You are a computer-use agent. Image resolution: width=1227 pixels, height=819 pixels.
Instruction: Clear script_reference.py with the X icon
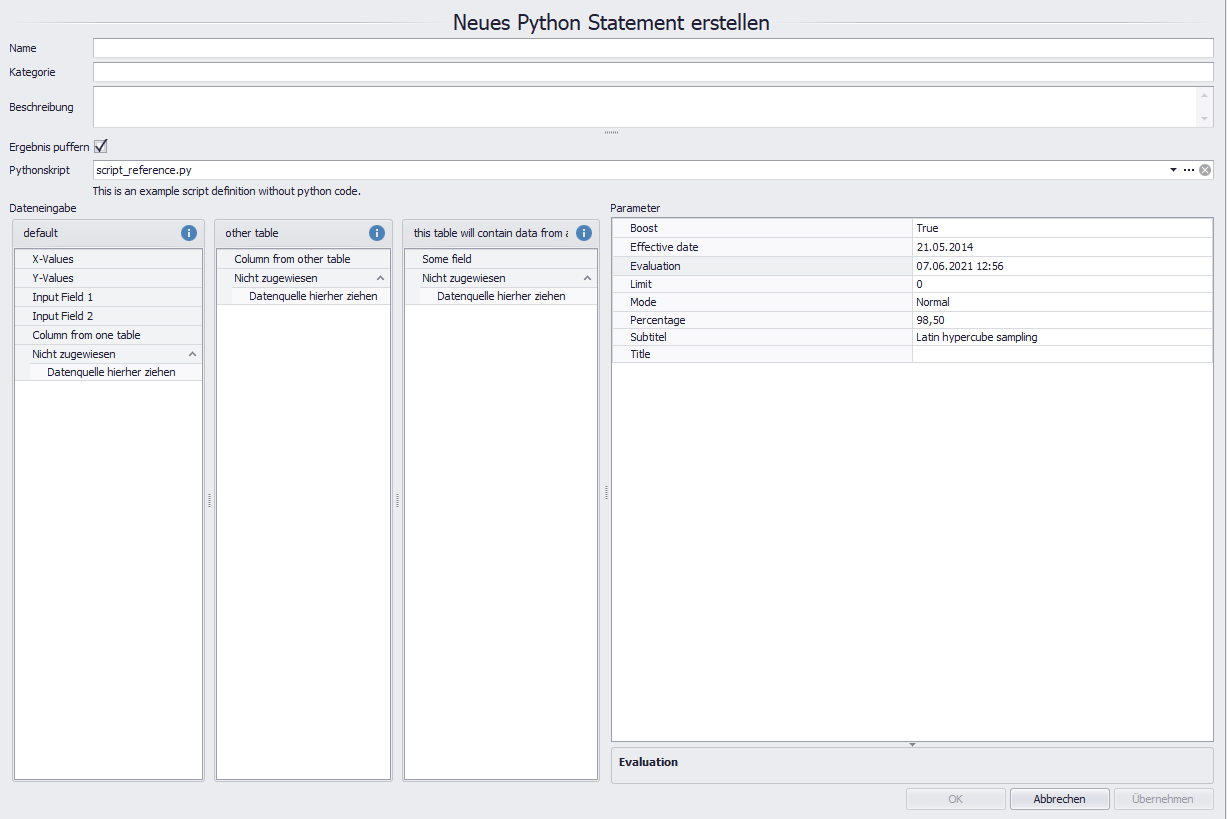[1205, 169]
